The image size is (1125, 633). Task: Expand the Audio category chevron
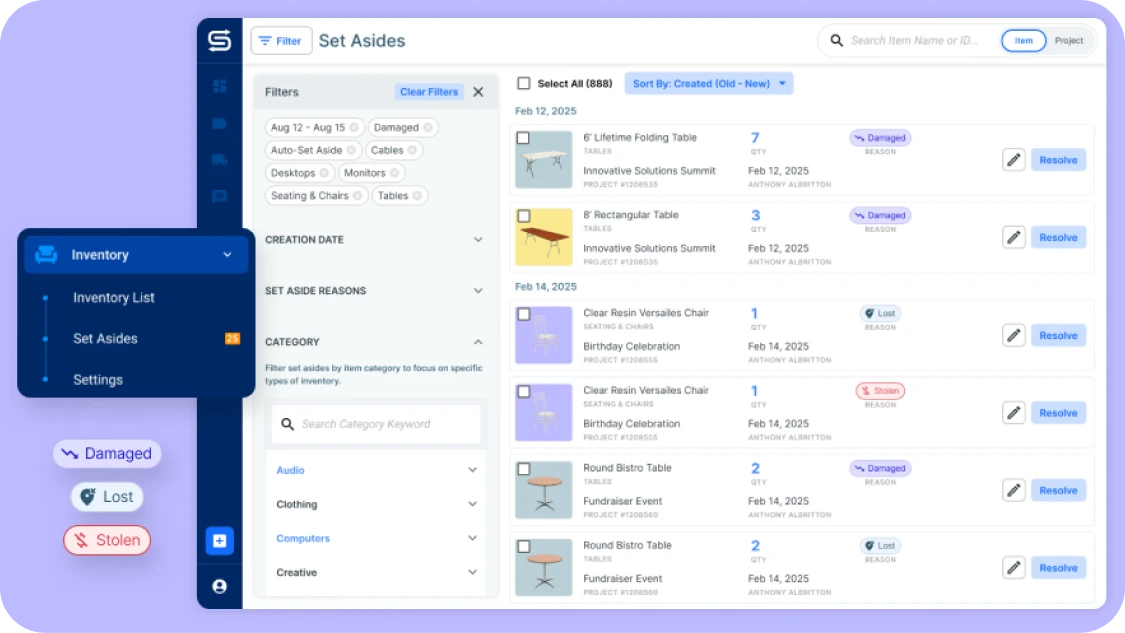click(472, 470)
